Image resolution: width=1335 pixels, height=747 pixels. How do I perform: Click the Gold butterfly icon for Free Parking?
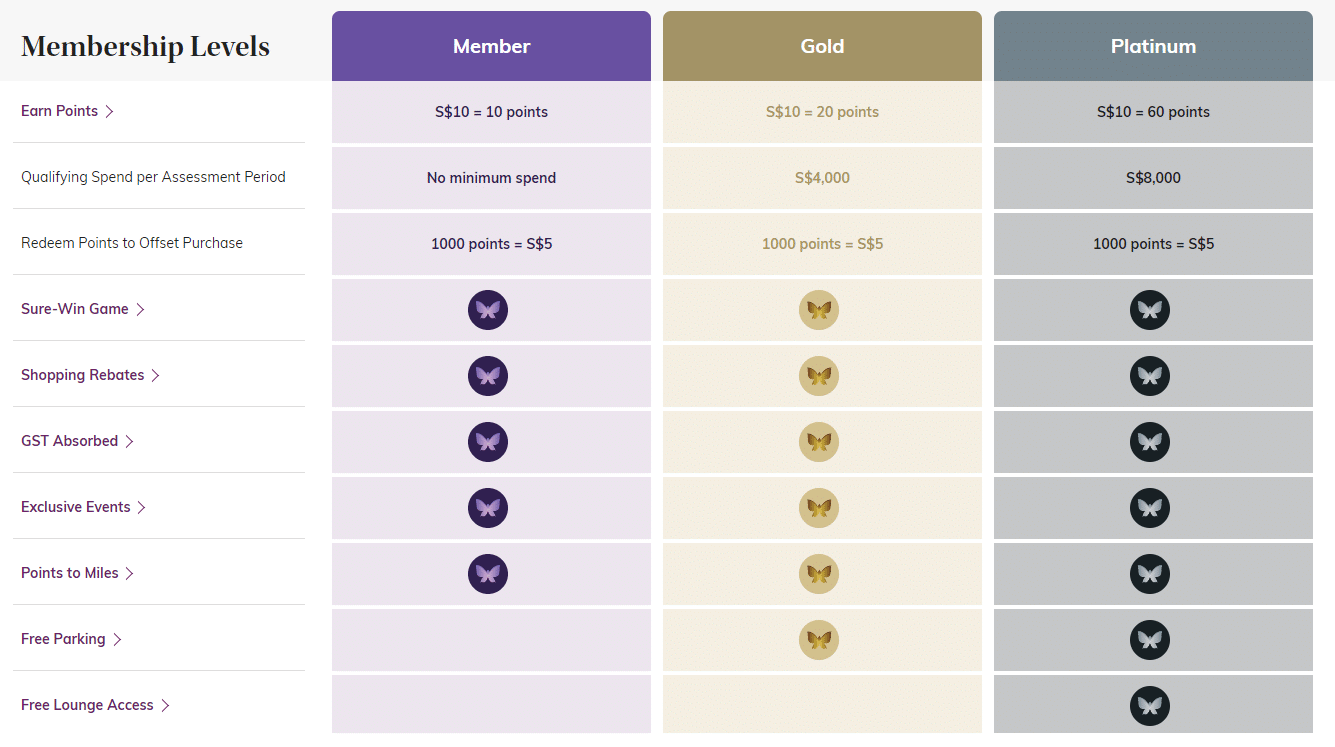(x=819, y=640)
